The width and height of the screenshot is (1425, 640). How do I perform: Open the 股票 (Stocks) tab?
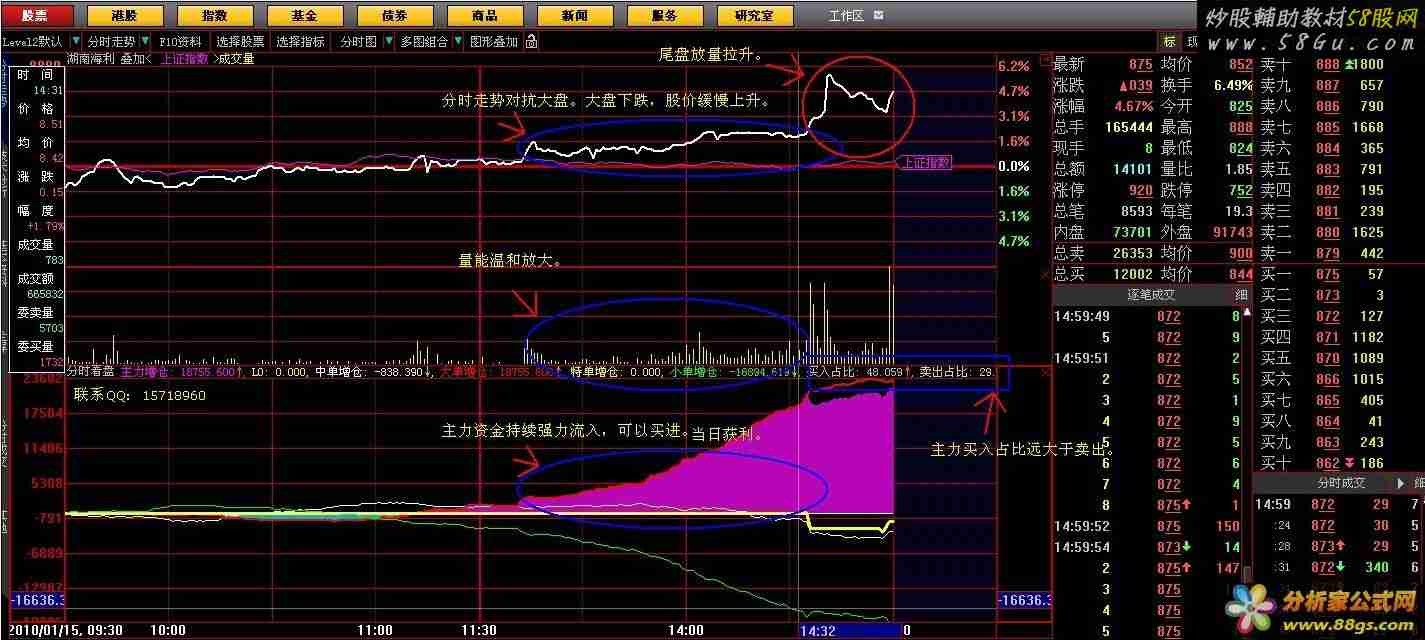(36, 16)
